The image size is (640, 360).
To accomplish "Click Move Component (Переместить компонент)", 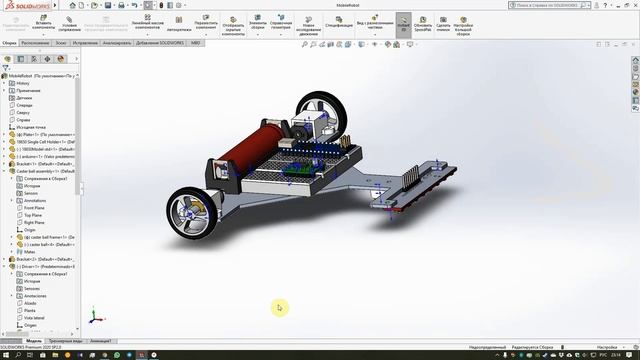I will 206,22.
